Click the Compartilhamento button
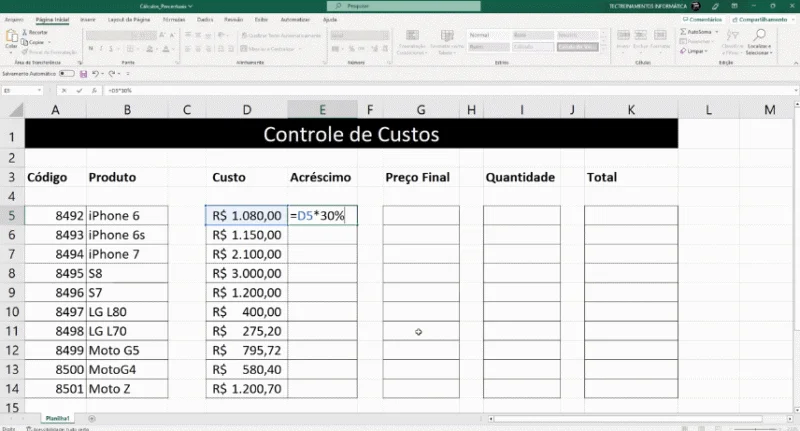 pyautogui.click(x=760, y=19)
